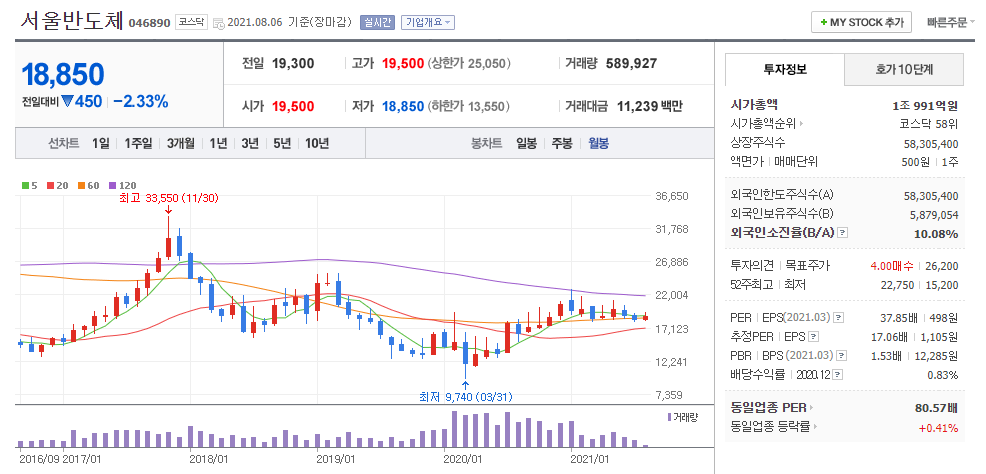Switch to the 호가10단계 tab
986x474 pixels.
(x=904, y=69)
